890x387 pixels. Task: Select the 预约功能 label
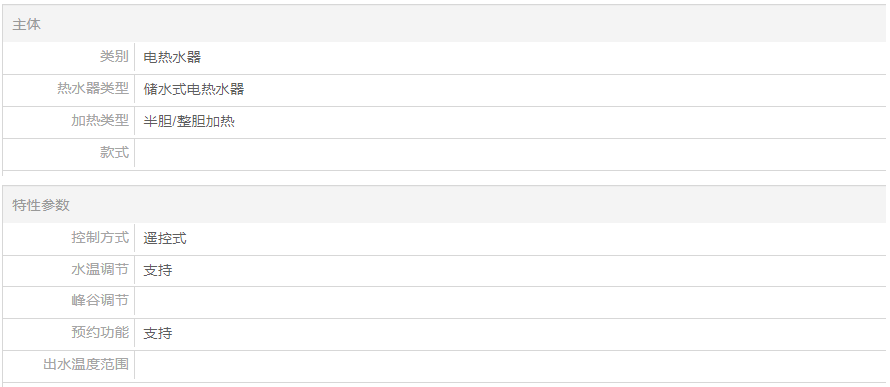point(100,332)
